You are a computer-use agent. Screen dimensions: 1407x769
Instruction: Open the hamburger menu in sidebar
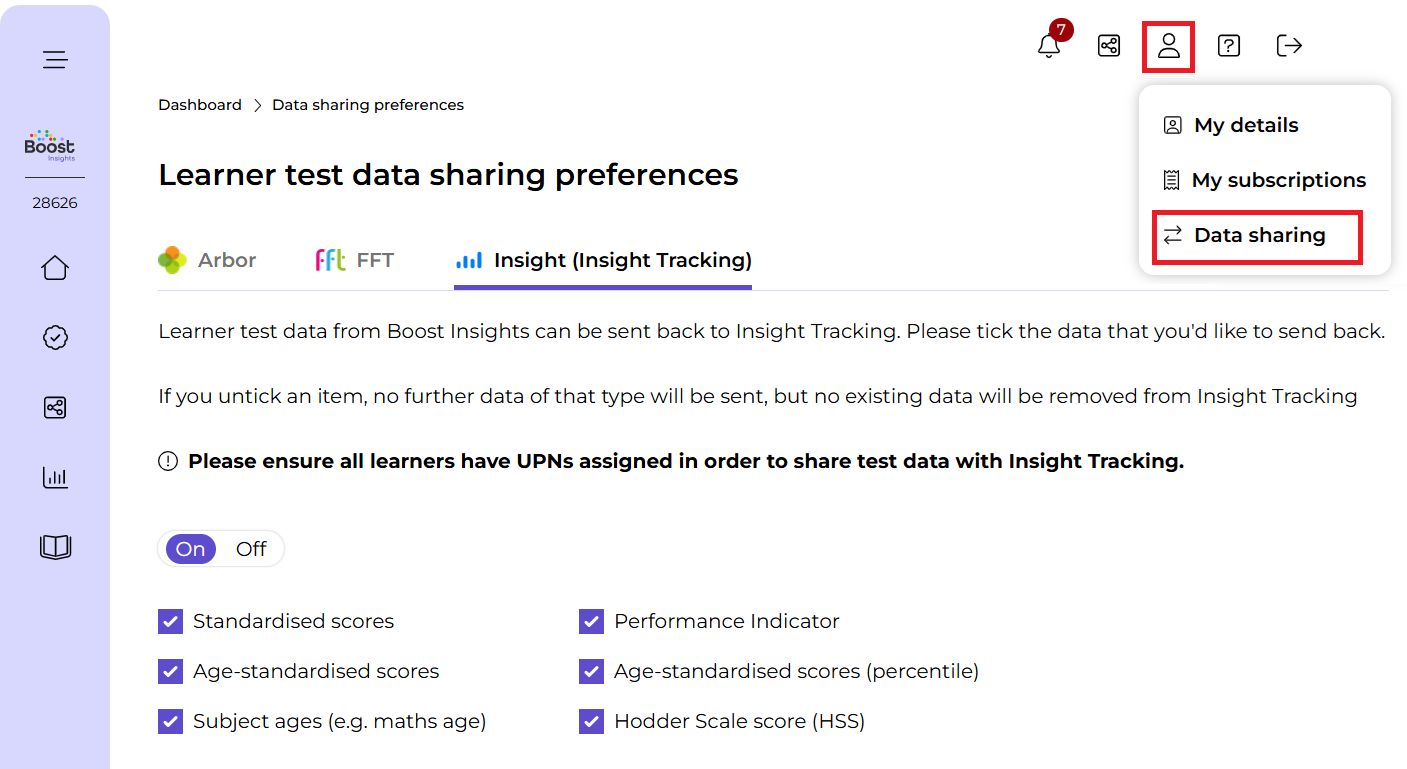coord(55,60)
